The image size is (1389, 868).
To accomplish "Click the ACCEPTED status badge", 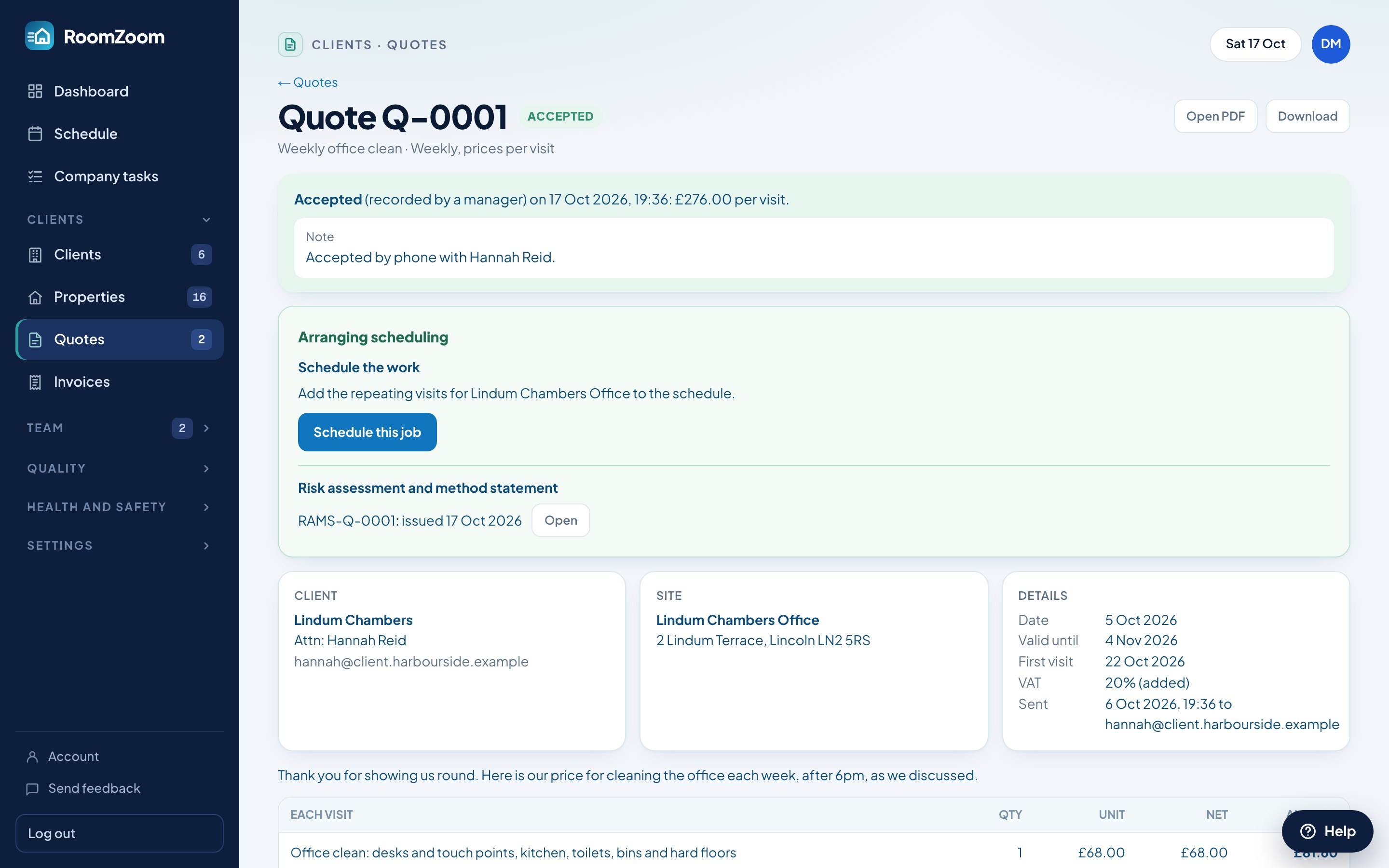I will tap(560, 117).
